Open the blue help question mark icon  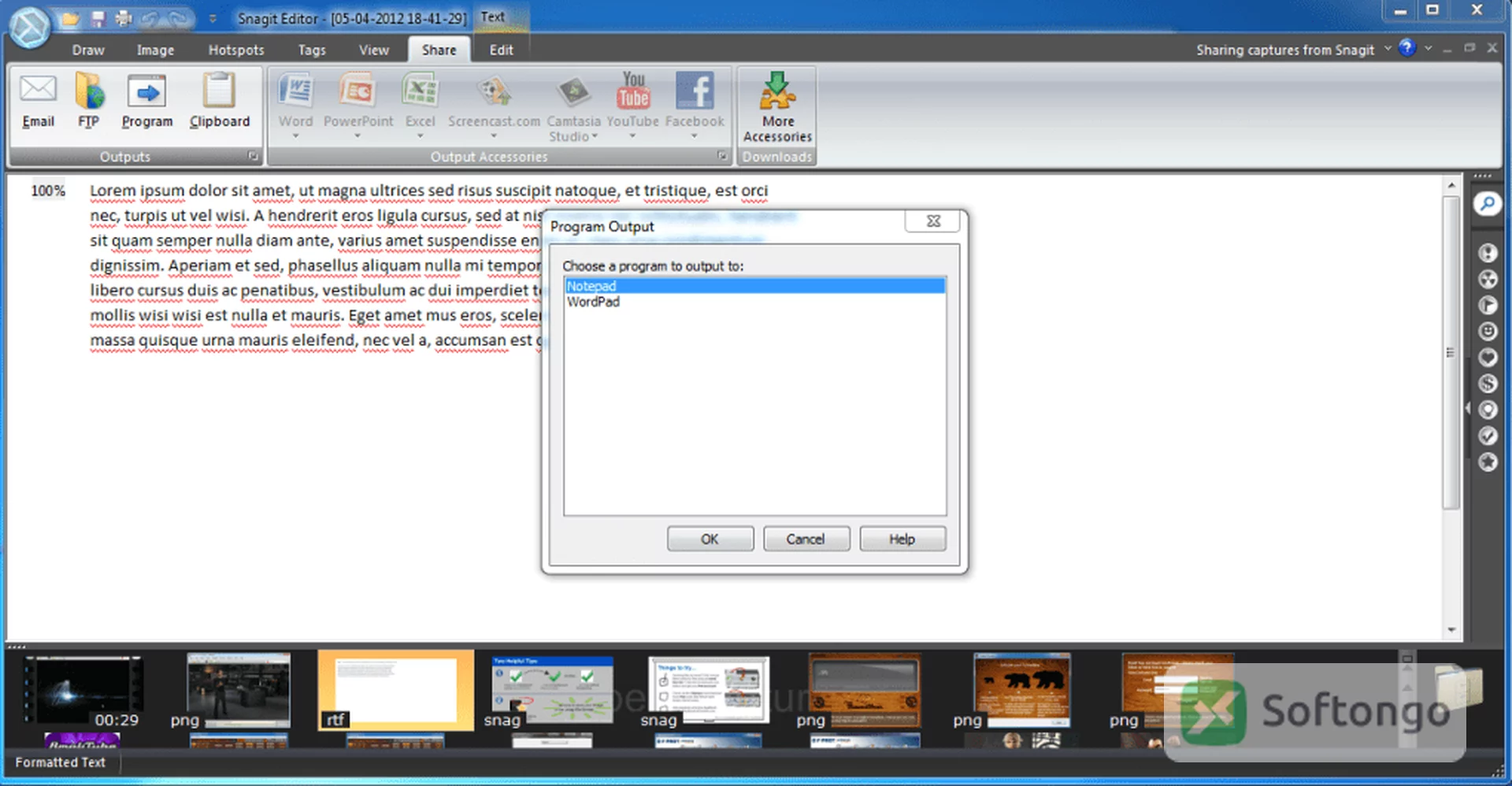(x=1407, y=48)
